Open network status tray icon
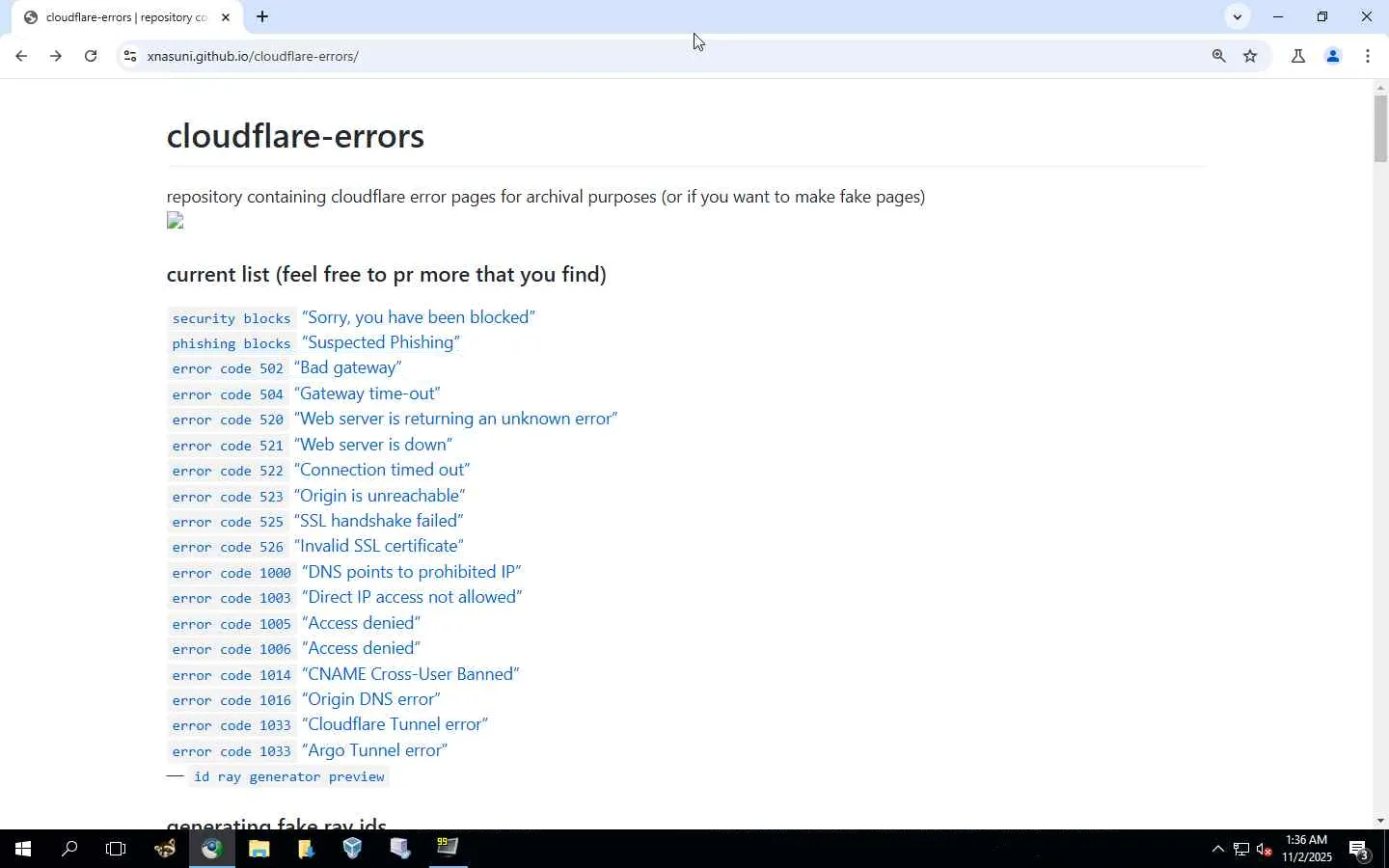 (1241, 849)
